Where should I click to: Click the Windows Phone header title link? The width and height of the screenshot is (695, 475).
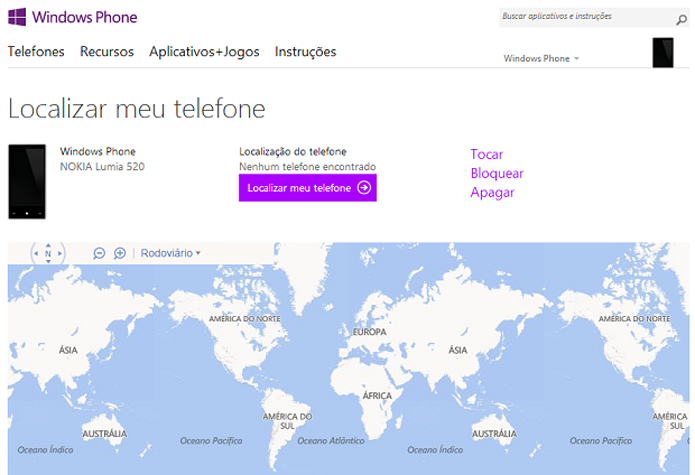[x=85, y=17]
